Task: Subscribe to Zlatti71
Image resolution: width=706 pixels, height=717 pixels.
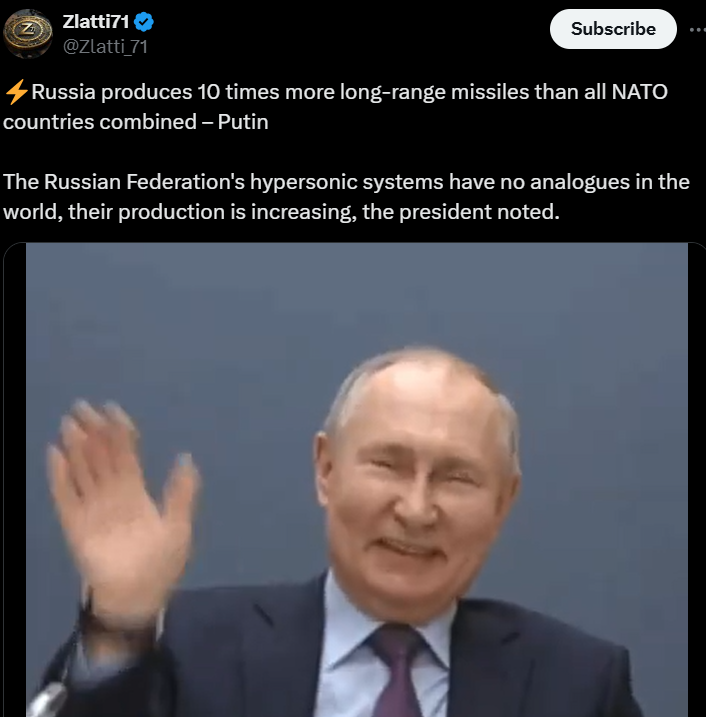Action: click(613, 29)
